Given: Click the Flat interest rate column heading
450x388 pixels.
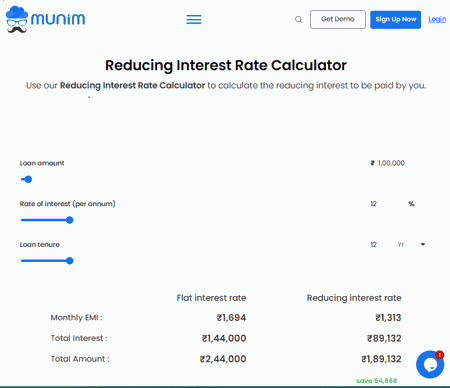Looking at the screenshot, I should (x=211, y=298).
